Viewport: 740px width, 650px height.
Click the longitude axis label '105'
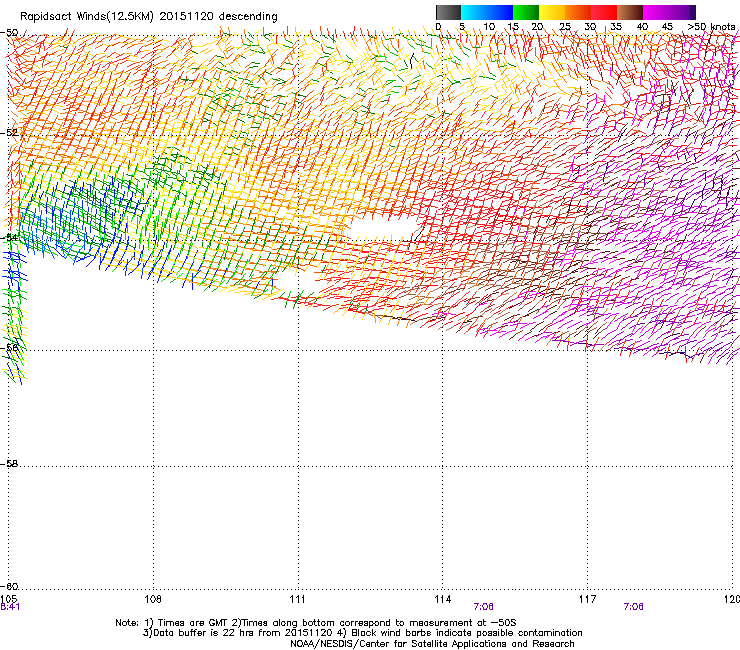coord(9,599)
